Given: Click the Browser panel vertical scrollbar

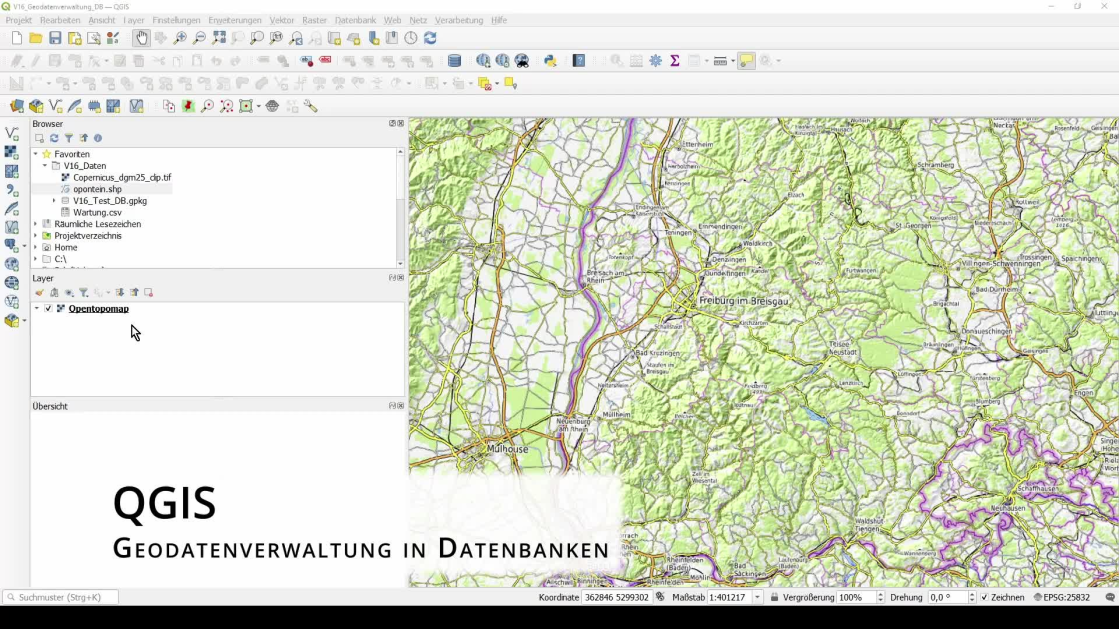Looking at the screenshot, I should pos(400,208).
